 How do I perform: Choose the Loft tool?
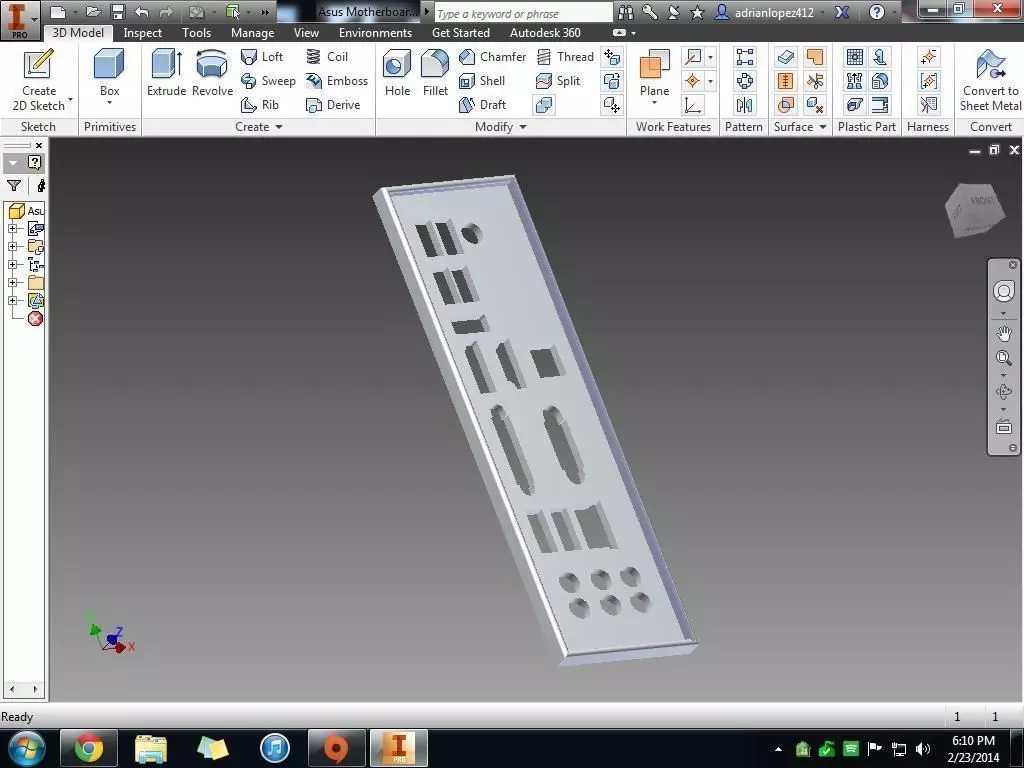pos(262,57)
